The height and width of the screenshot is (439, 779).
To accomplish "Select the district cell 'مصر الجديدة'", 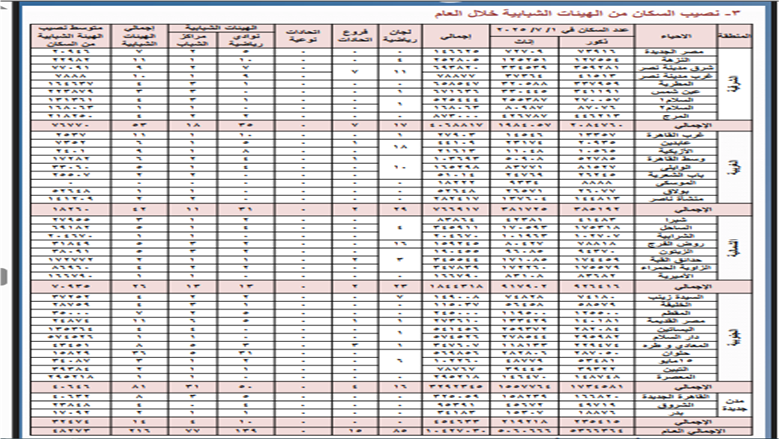I will pos(675,52).
